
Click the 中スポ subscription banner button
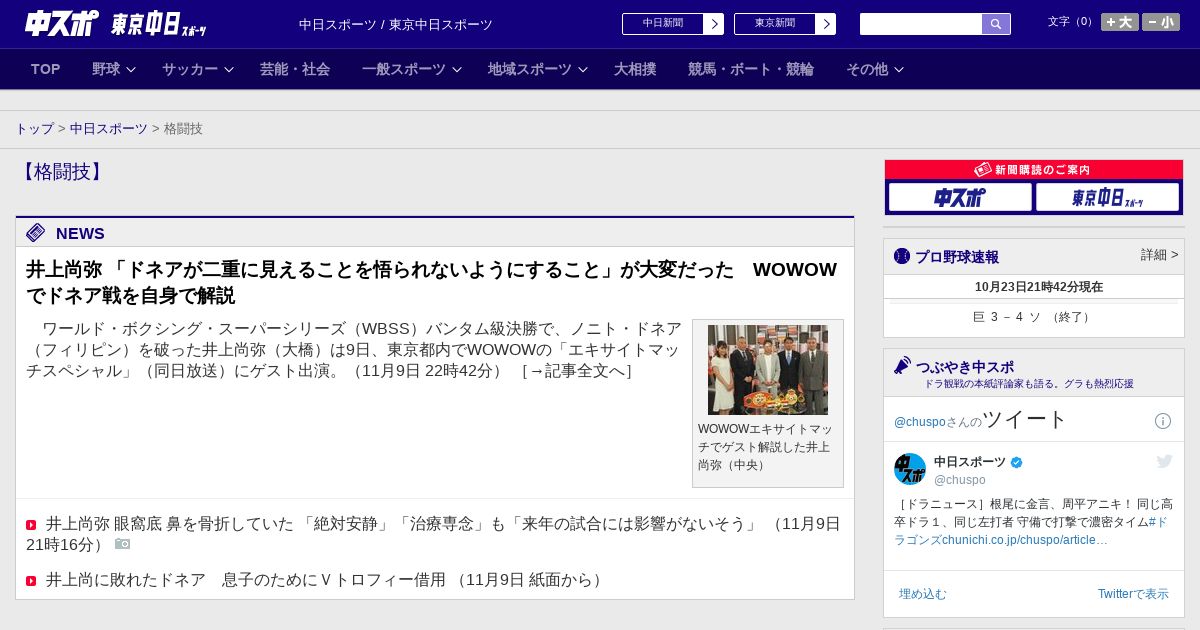click(x=960, y=197)
